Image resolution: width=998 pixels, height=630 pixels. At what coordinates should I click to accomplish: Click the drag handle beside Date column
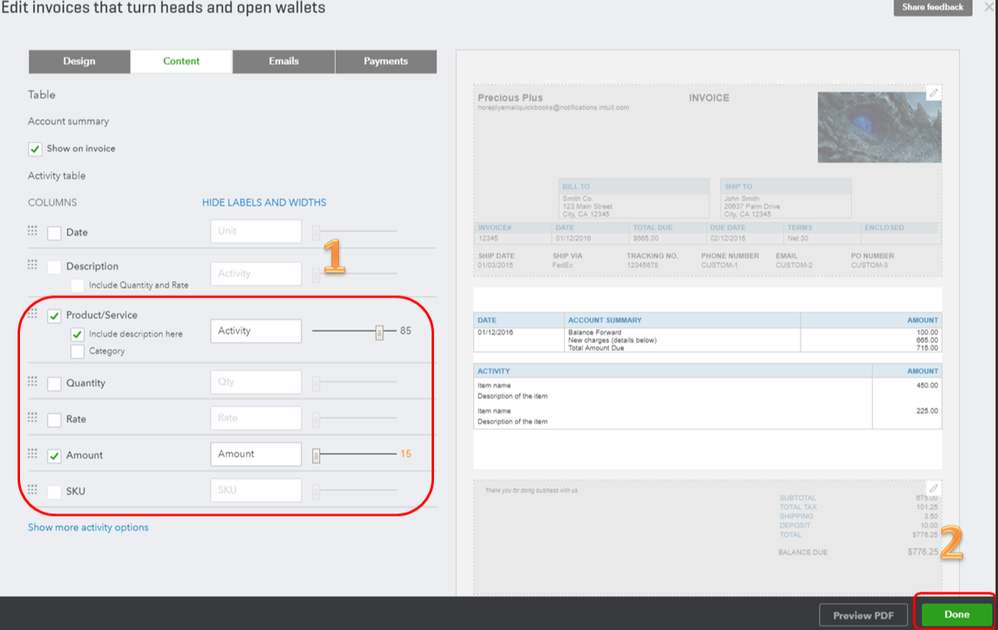point(32,230)
